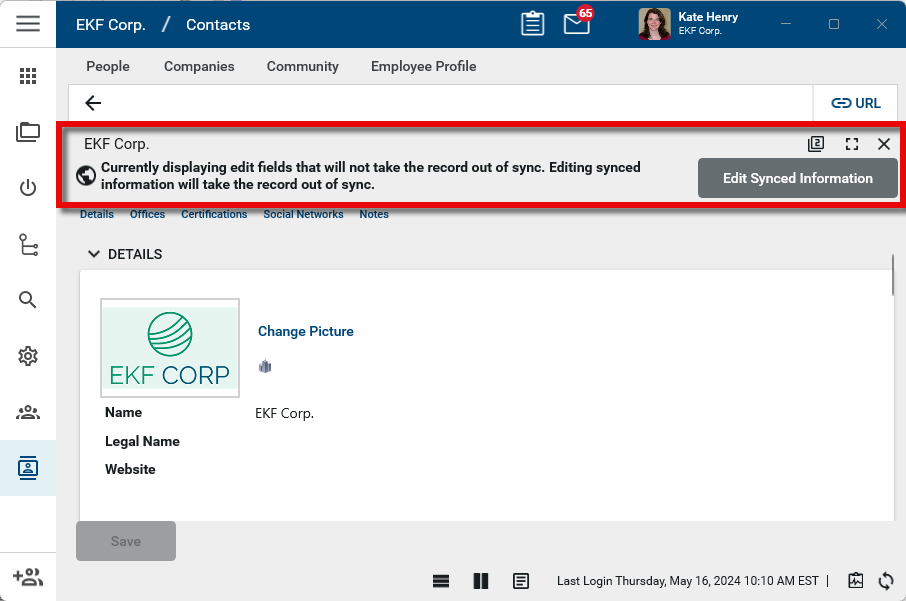Click the add people icon at bottom left
Viewport: 906px width, 601px height.
point(28,577)
